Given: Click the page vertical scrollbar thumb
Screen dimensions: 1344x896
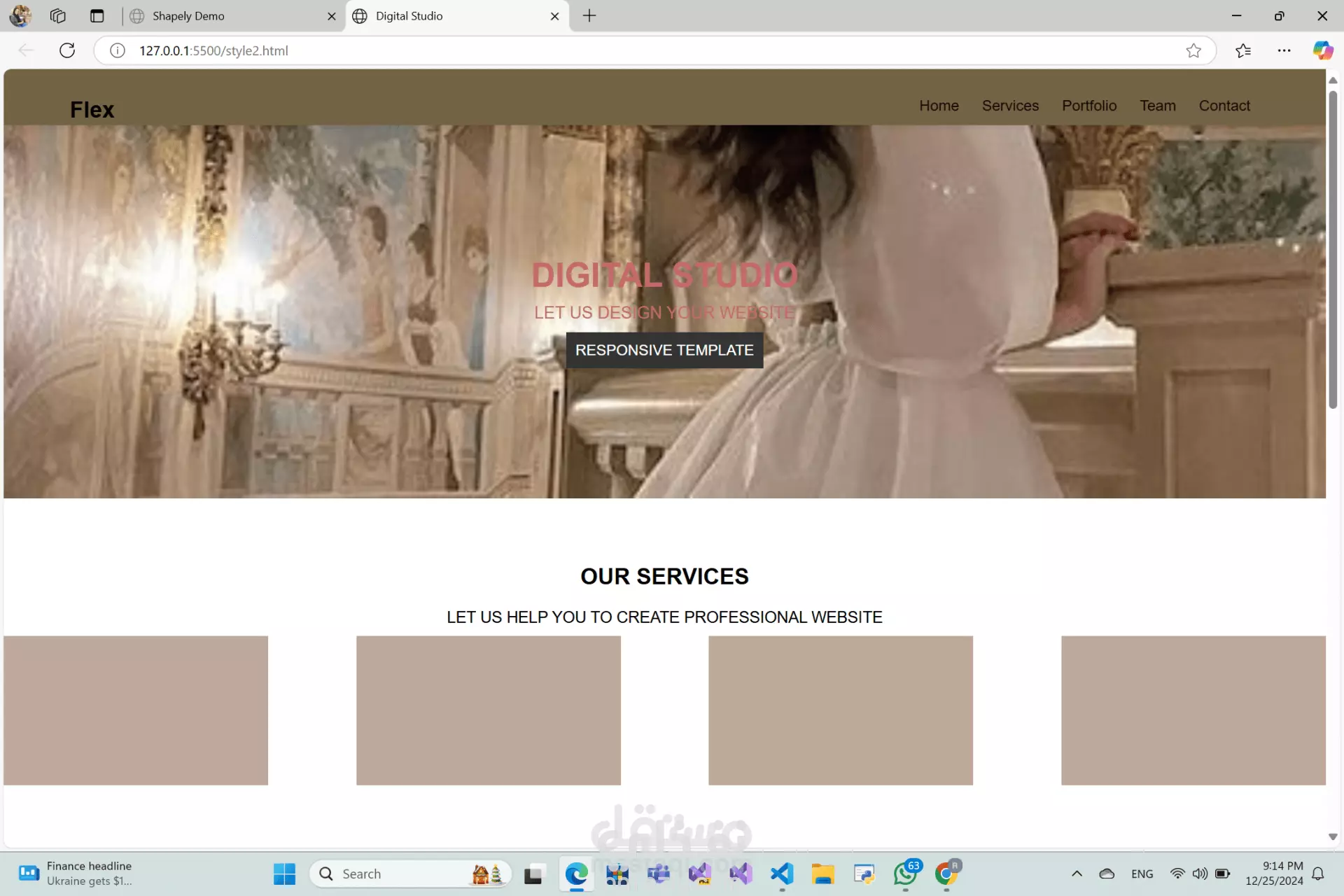Looking at the screenshot, I should [1333, 249].
